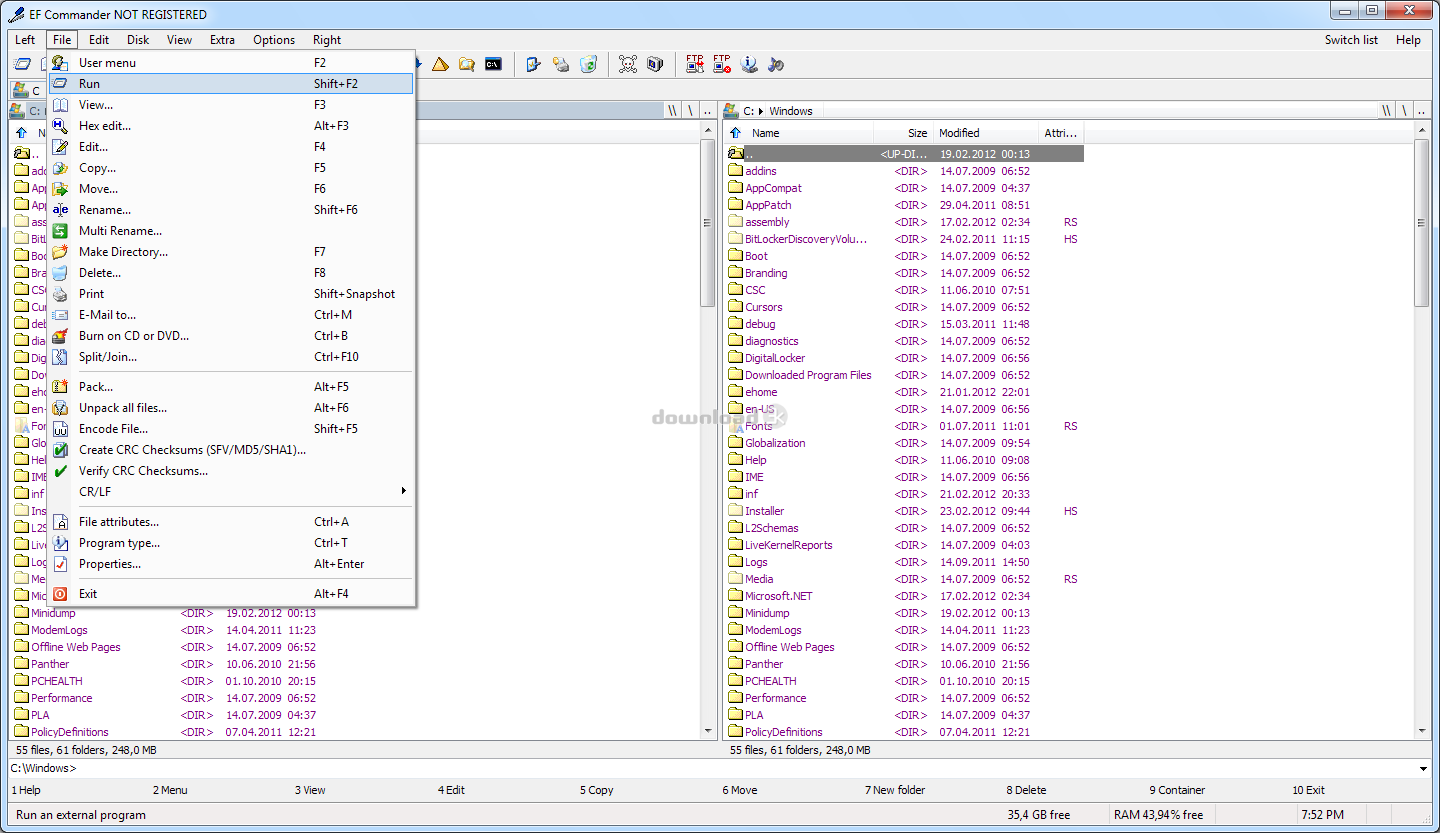Open the find files folder-magnifier toolbar icon
Viewport: 1440px width, 833px height.
(467, 64)
